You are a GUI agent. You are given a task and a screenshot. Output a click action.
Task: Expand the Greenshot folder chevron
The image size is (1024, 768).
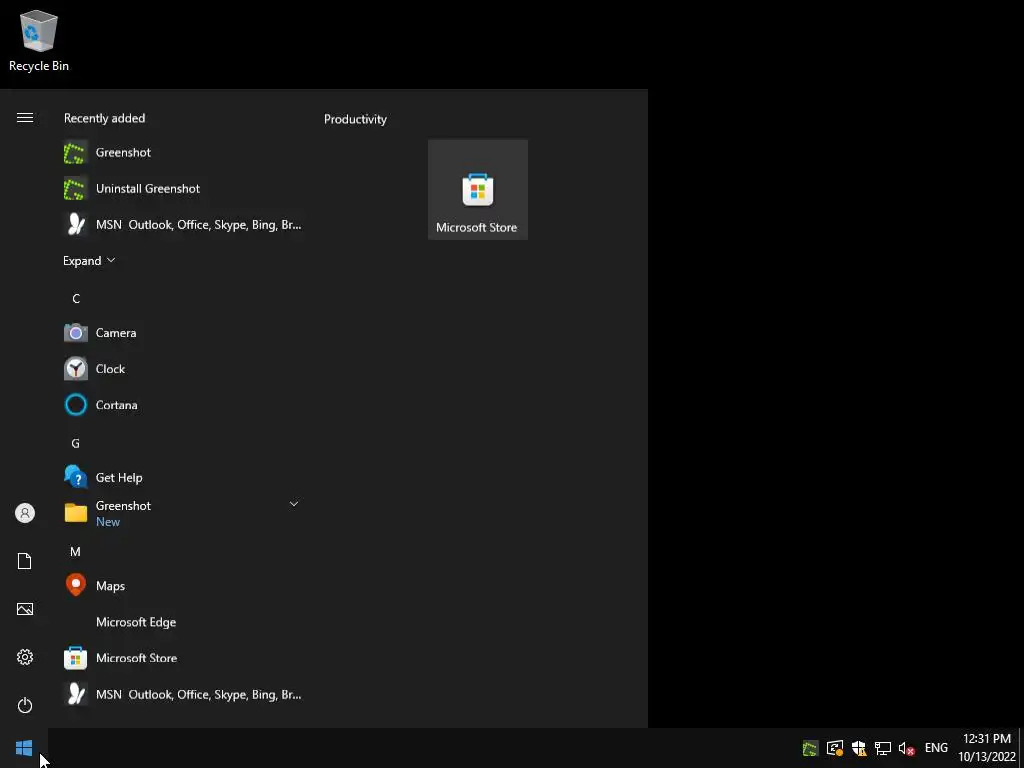click(x=294, y=504)
